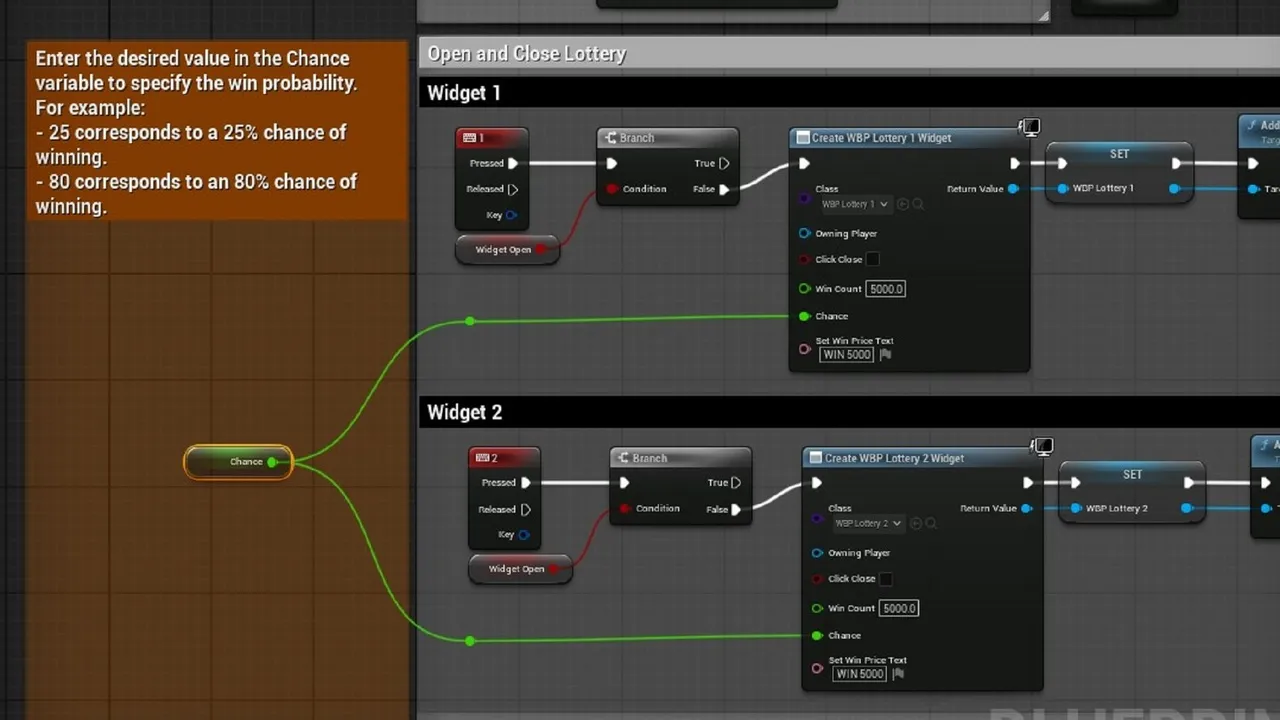
Task: Click the magnifier icon beside WBP Lottery 2 class
Action: [x=931, y=523]
